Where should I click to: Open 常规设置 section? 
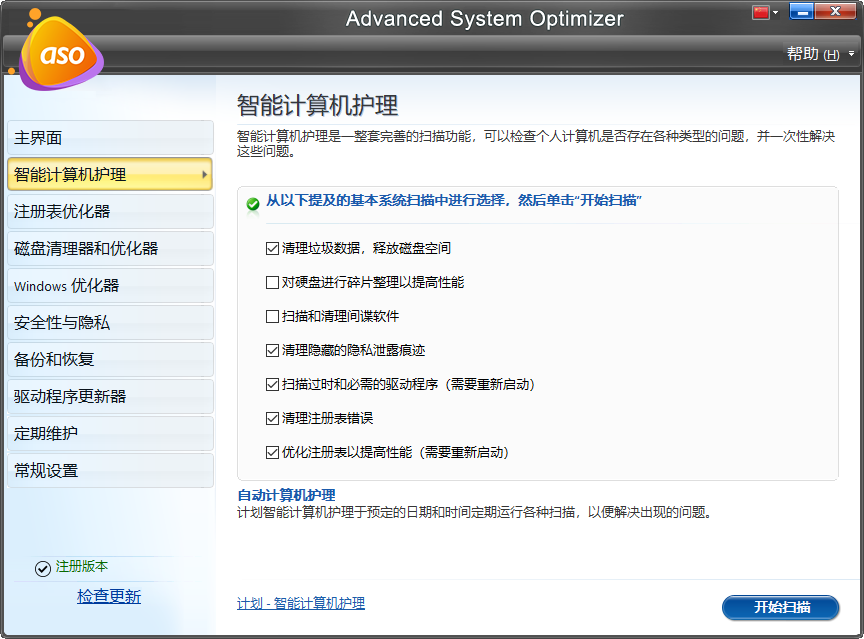click(x=110, y=470)
